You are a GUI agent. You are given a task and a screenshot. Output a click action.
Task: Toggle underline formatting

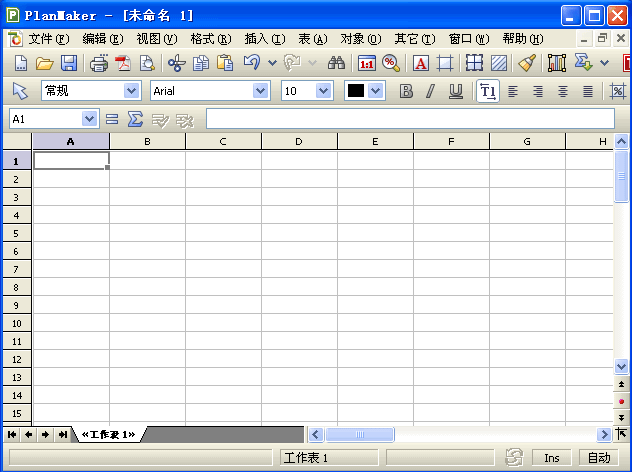[x=456, y=91]
